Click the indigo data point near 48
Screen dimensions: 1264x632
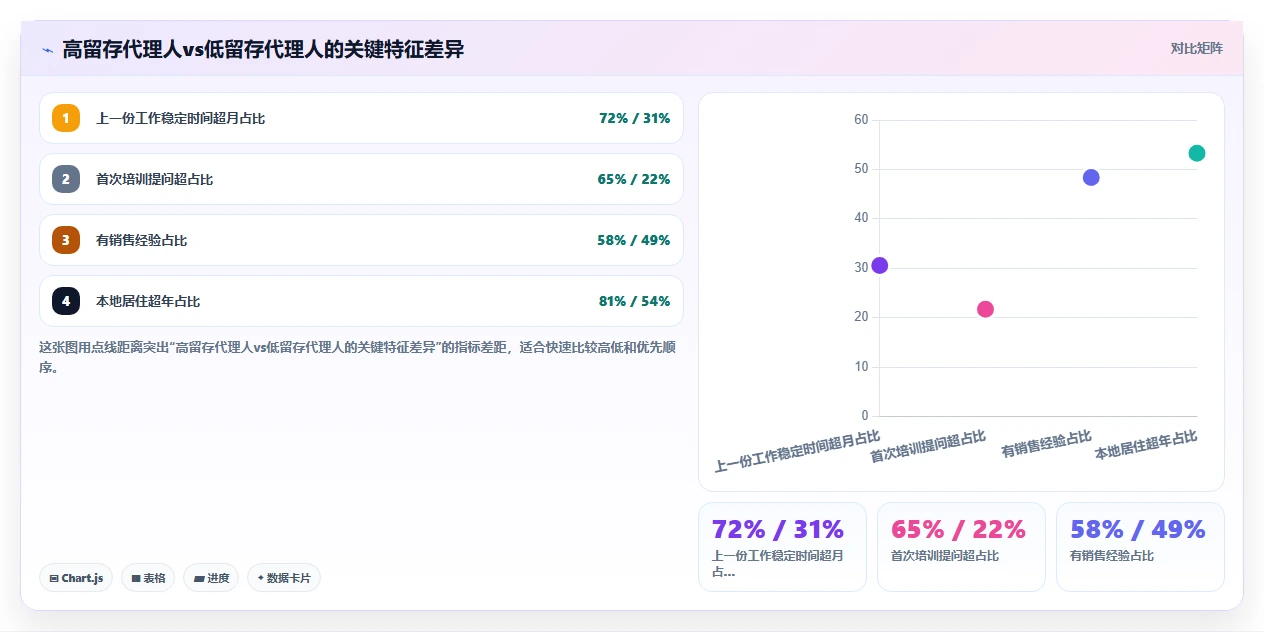[x=1091, y=177]
